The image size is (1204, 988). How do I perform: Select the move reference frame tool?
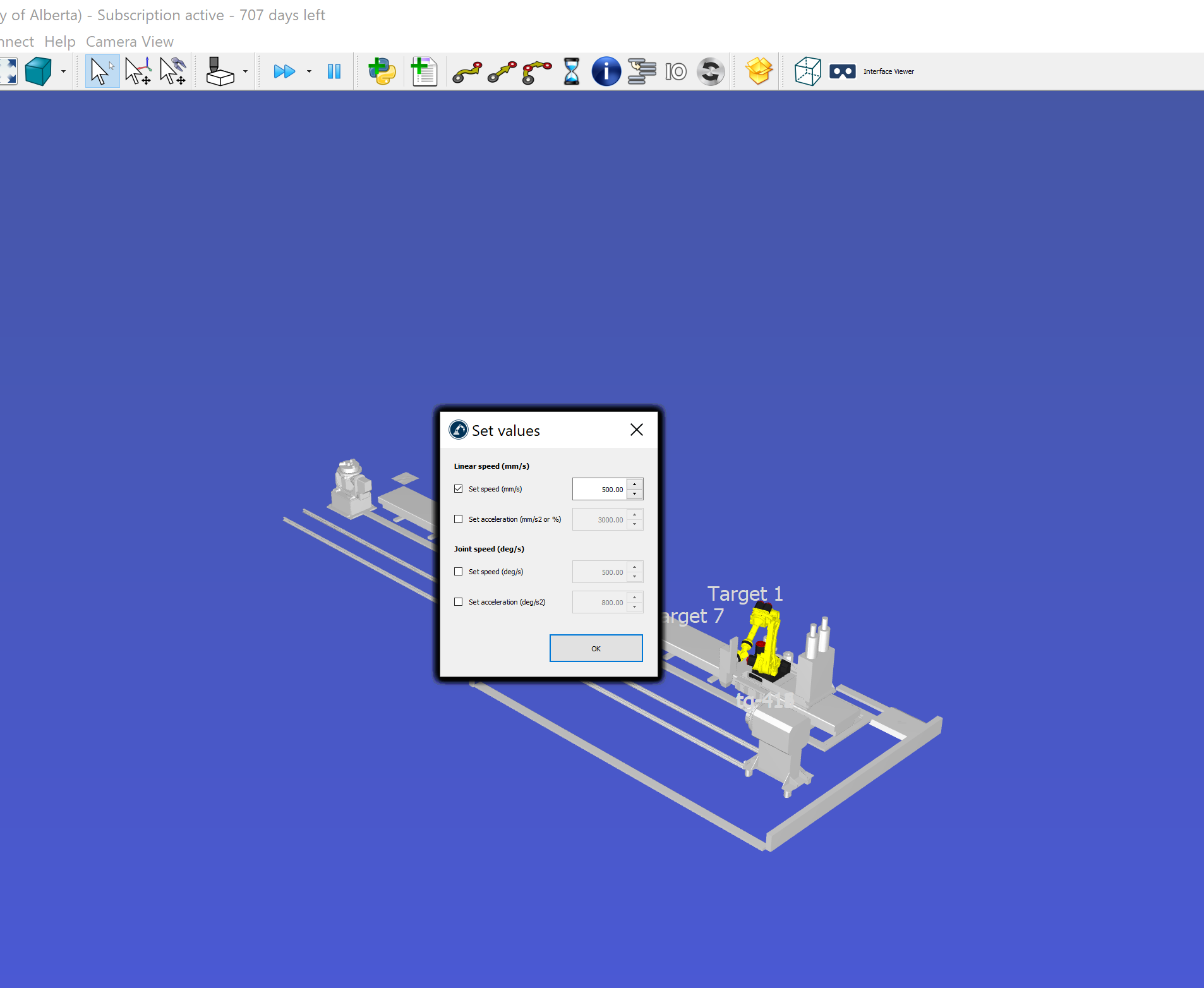click(138, 71)
